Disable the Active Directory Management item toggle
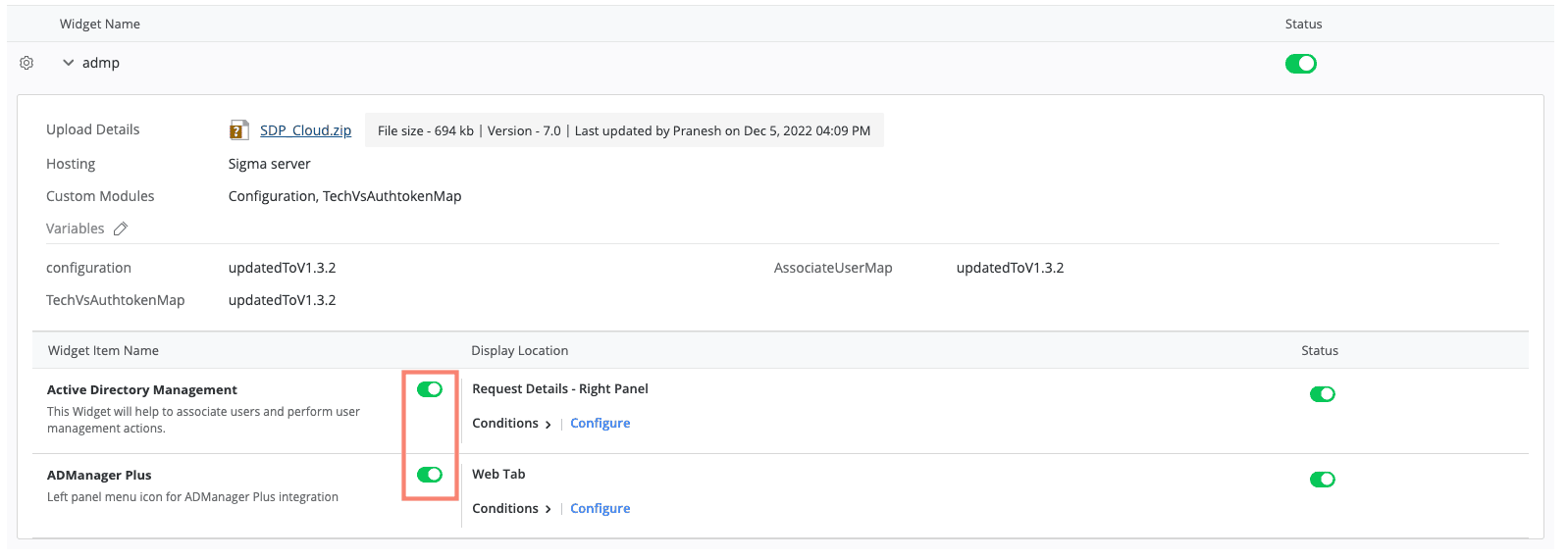This screenshot has height=560, width=1568. point(430,389)
